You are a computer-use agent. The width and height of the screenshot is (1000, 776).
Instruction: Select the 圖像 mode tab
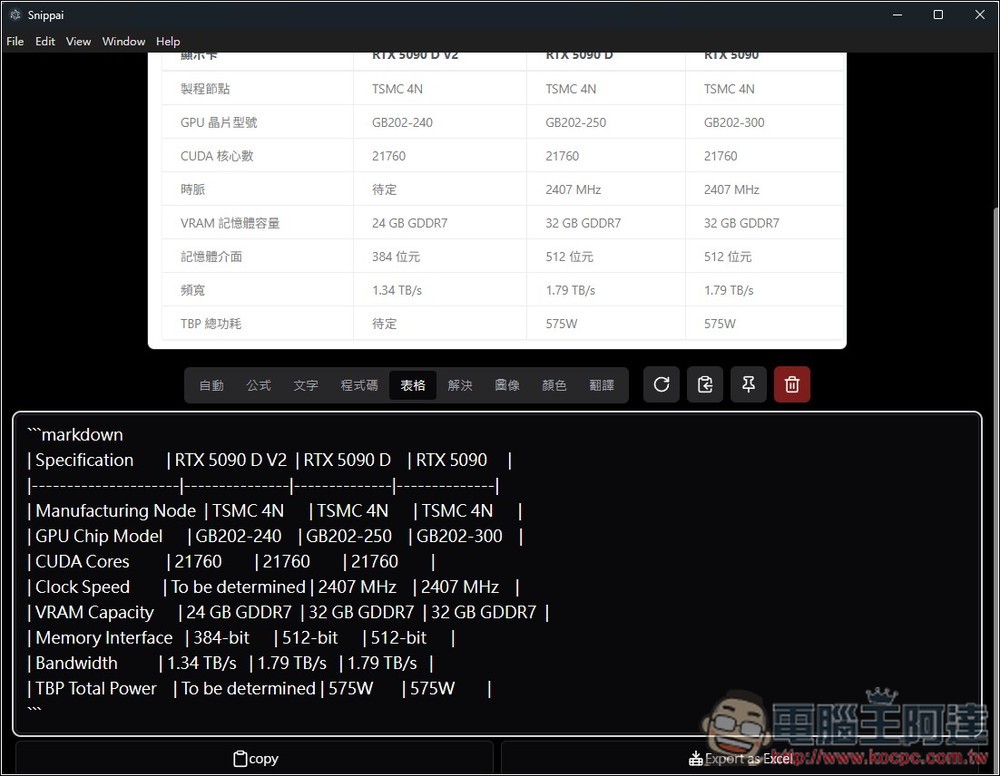507,385
